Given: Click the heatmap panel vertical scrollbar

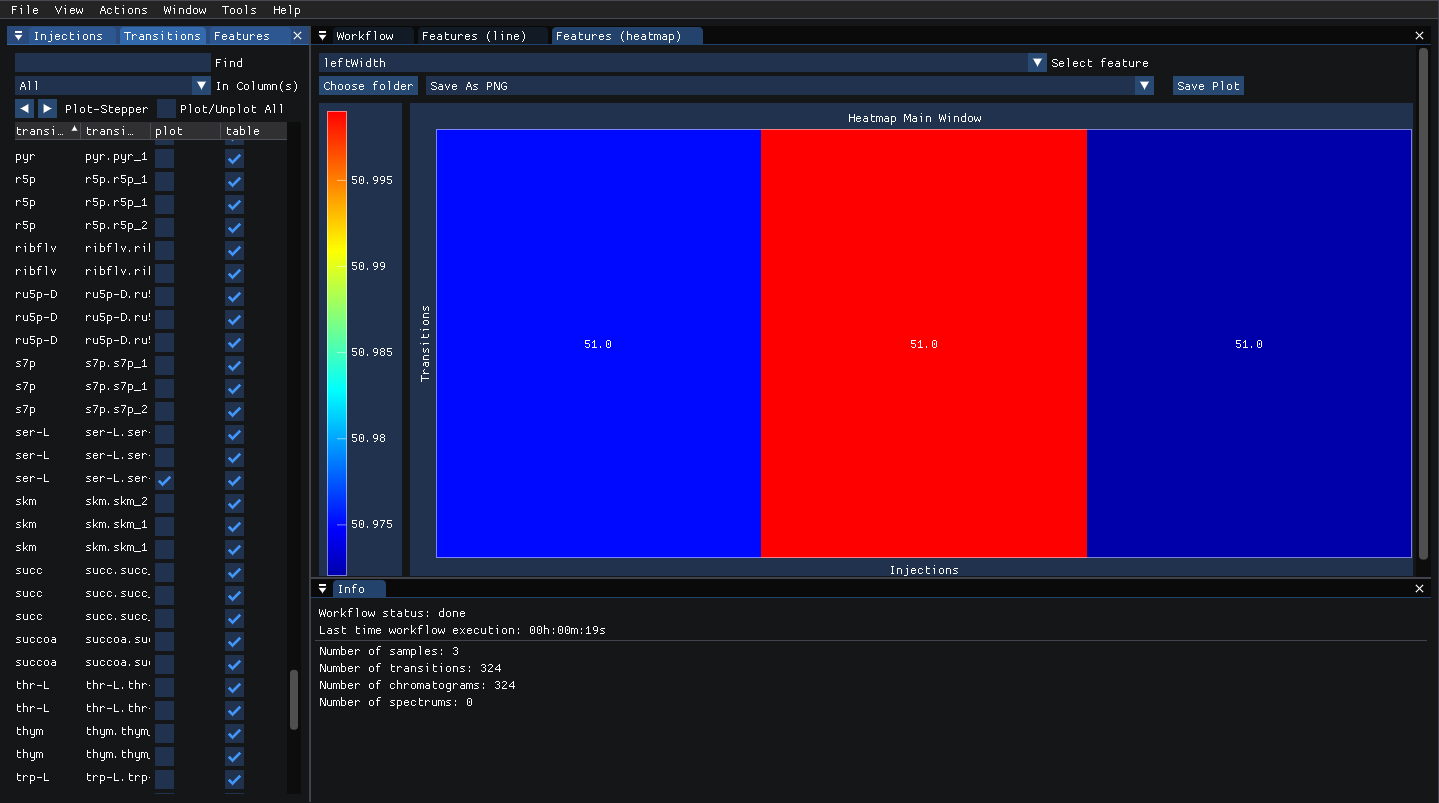Looking at the screenshot, I should (x=1424, y=303).
